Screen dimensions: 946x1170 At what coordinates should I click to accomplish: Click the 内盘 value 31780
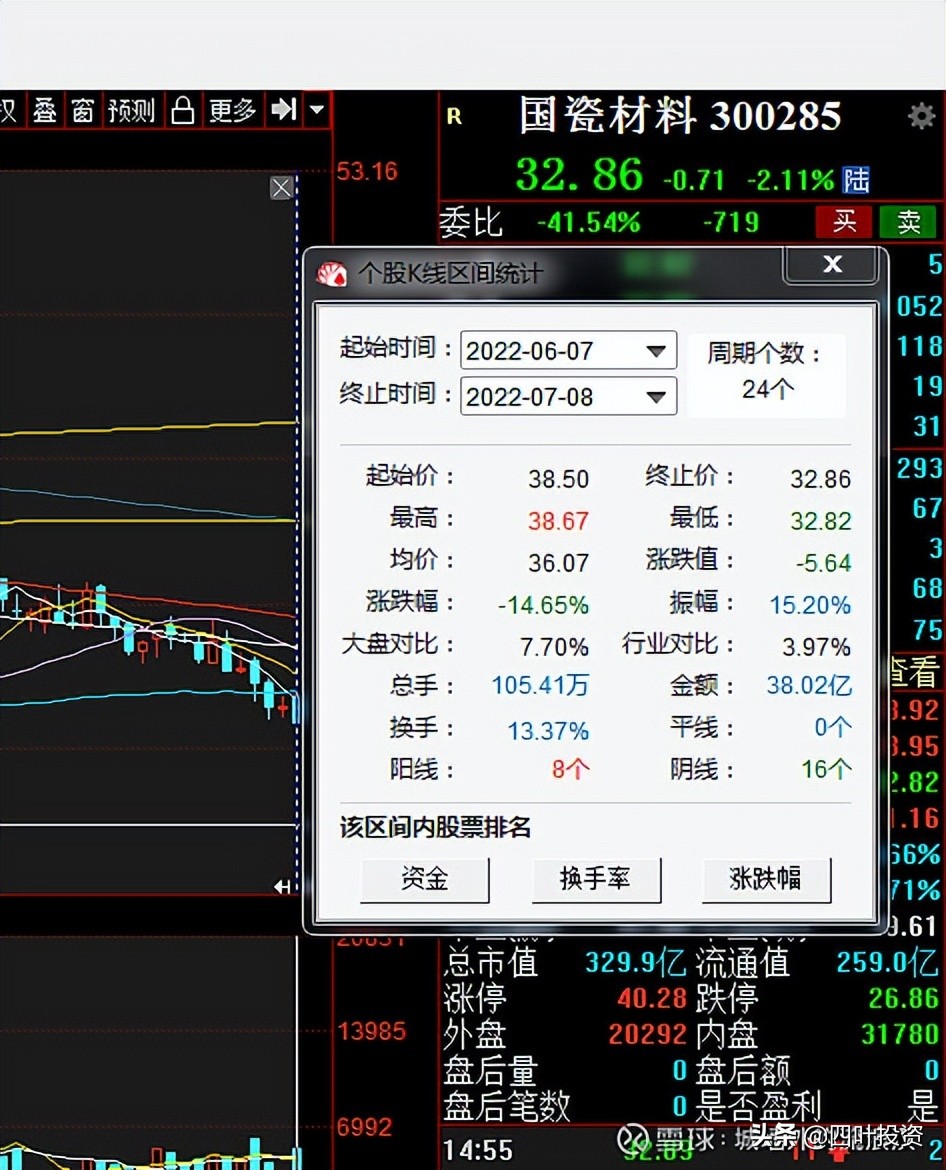point(899,1034)
